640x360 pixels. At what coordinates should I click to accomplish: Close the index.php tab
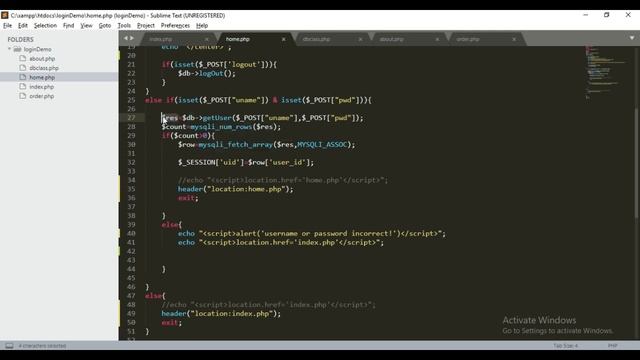click(x=207, y=39)
